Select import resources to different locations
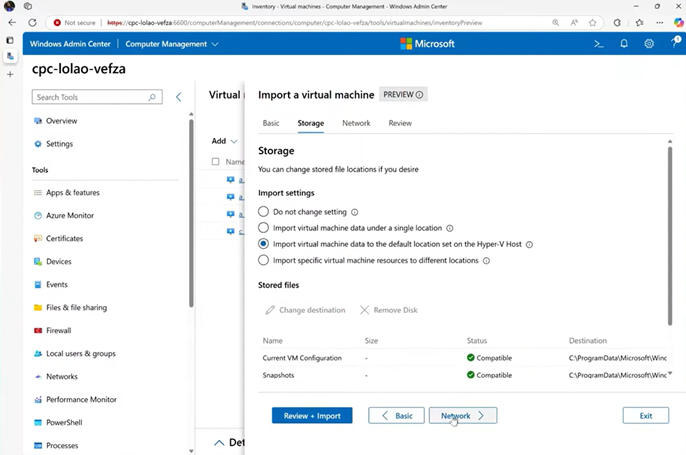686x455 pixels. tap(263, 260)
